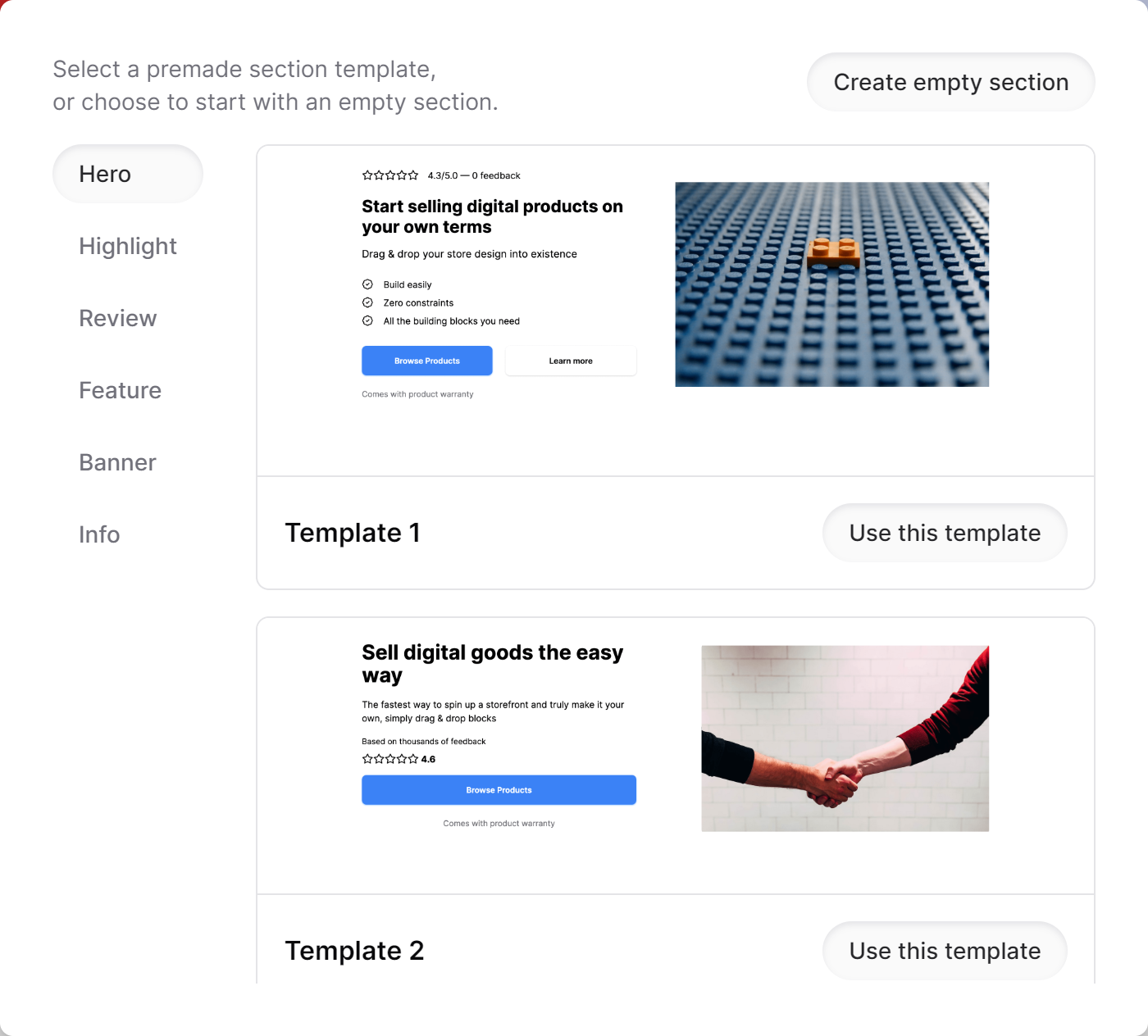Click Create empty section button
The width and height of the screenshot is (1148, 1036).
click(950, 82)
